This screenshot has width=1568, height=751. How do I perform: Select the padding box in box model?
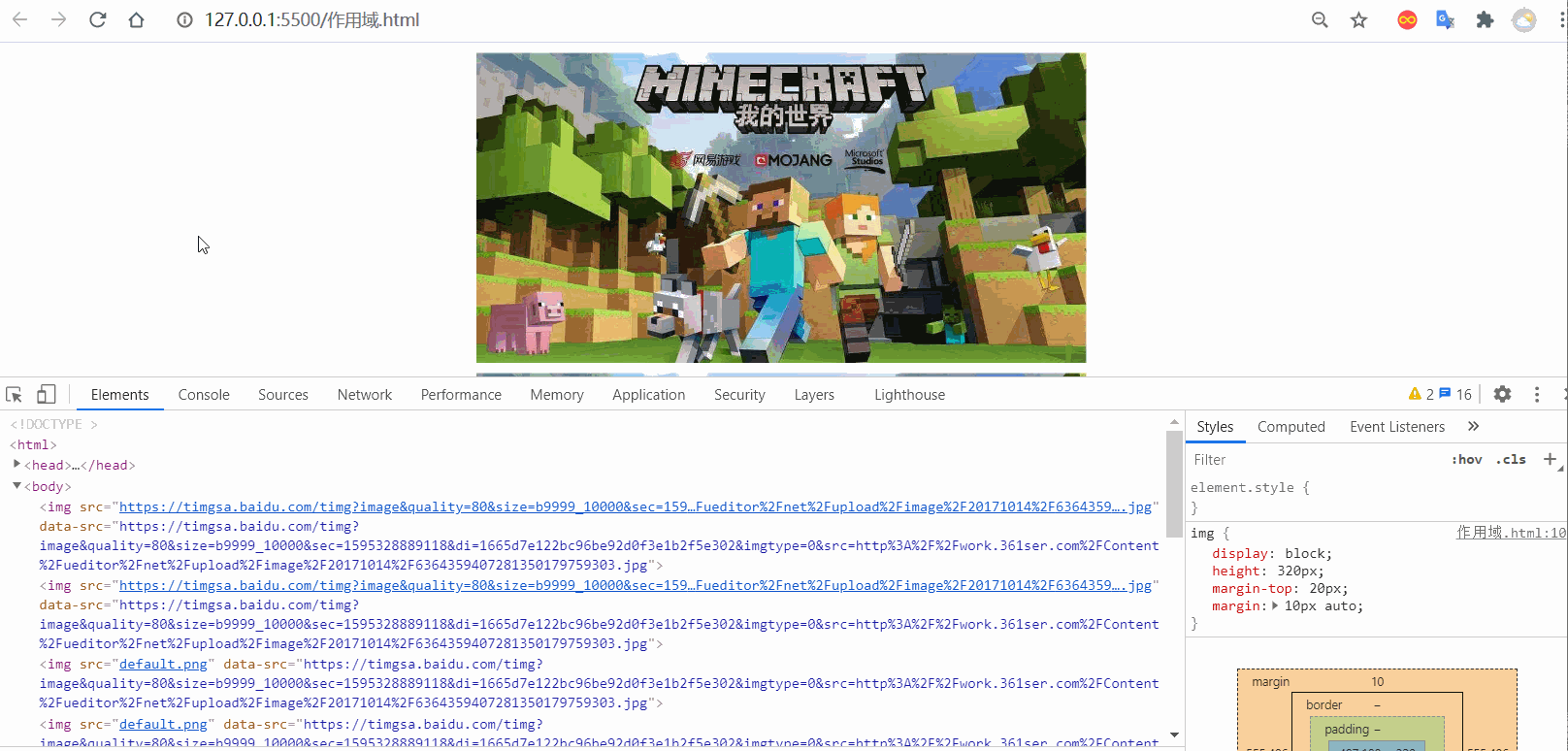coord(1347,730)
